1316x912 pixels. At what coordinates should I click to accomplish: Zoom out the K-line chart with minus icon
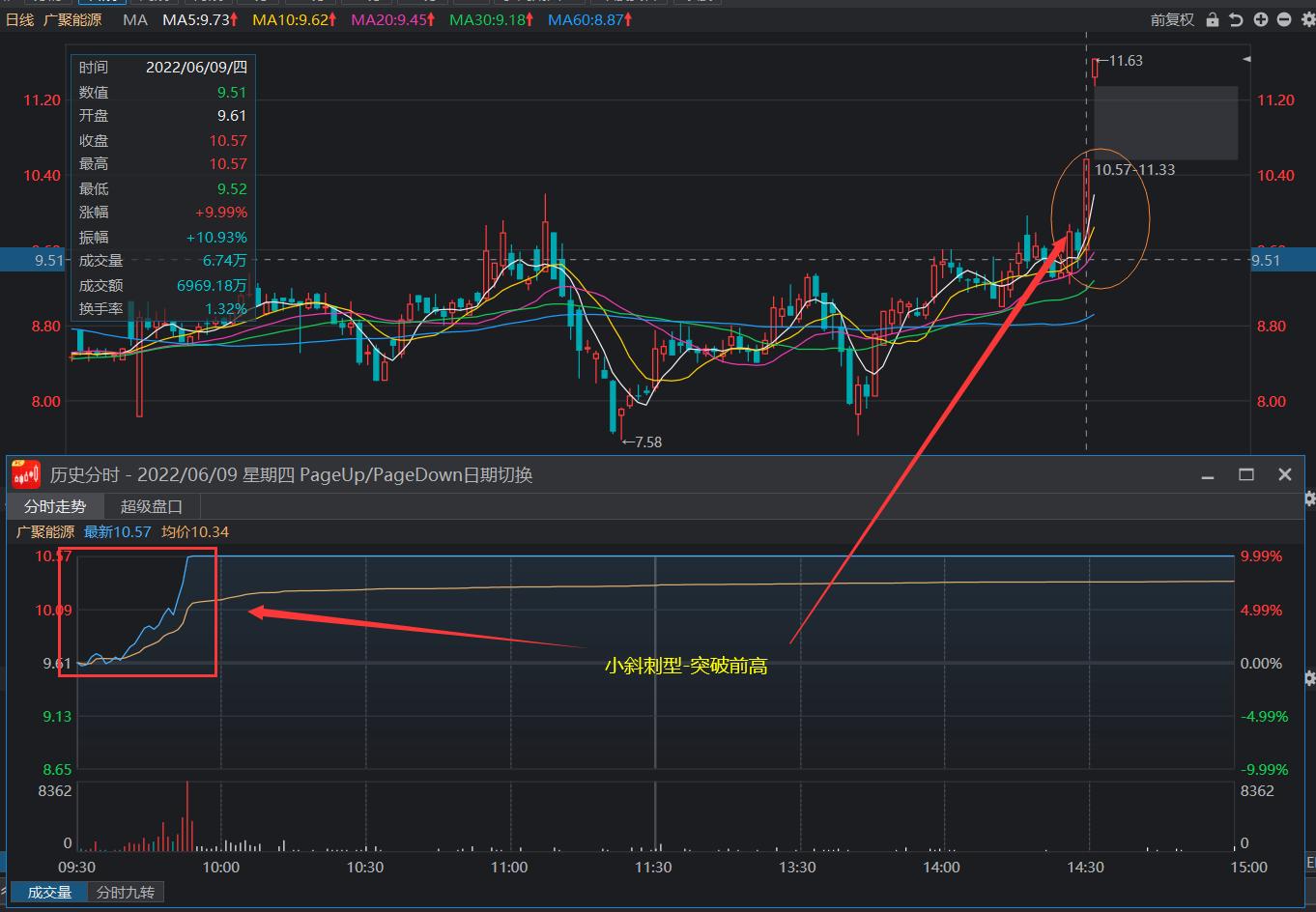point(1283,19)
